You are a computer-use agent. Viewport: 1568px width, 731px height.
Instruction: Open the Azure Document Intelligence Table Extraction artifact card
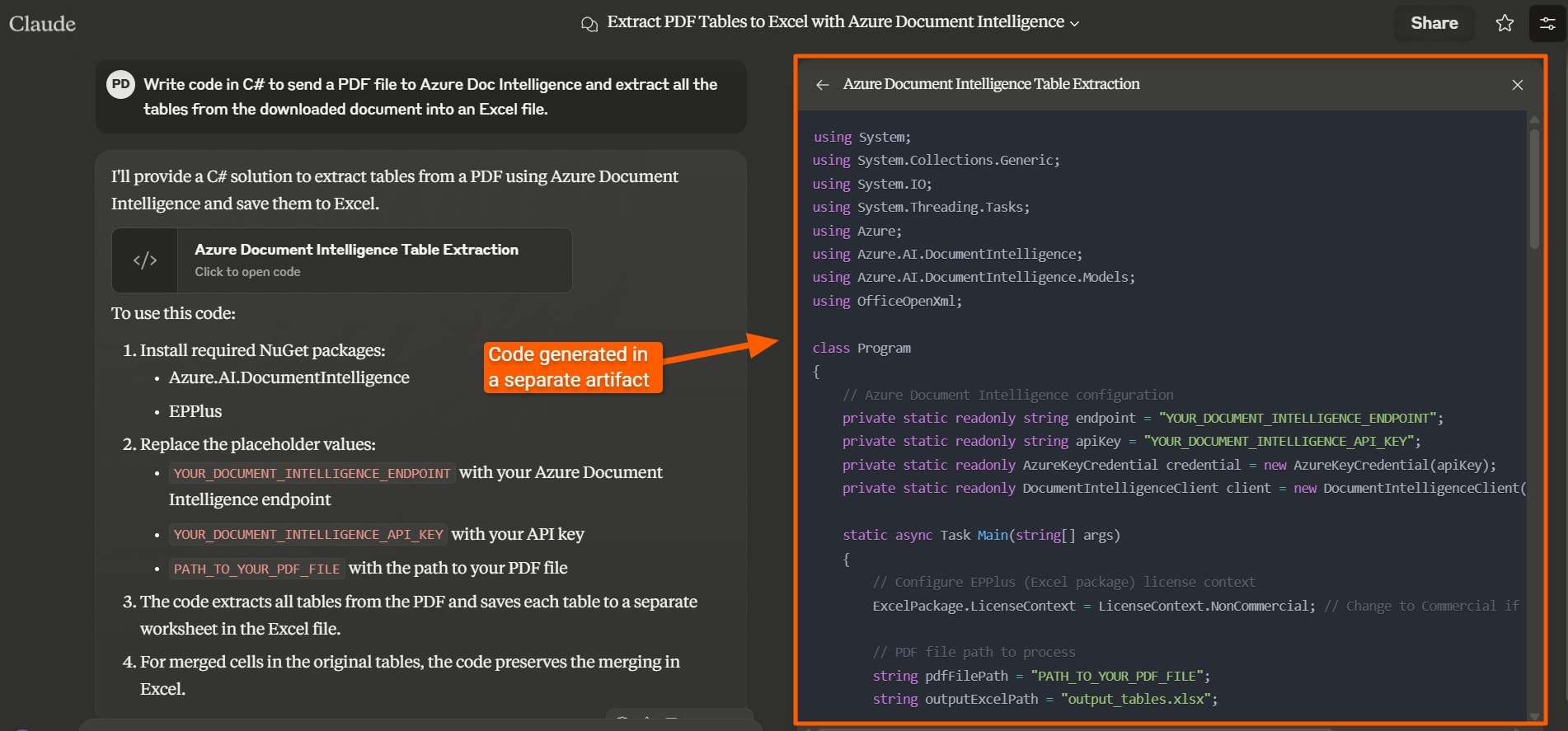coord(342,260)
